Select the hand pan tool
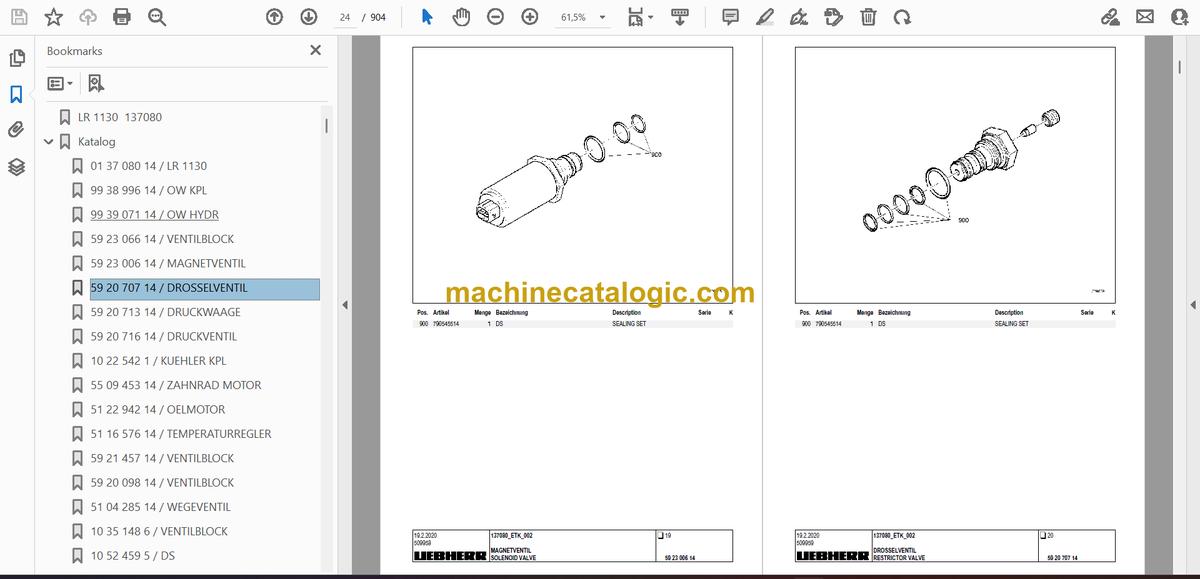 coord(461,17)
